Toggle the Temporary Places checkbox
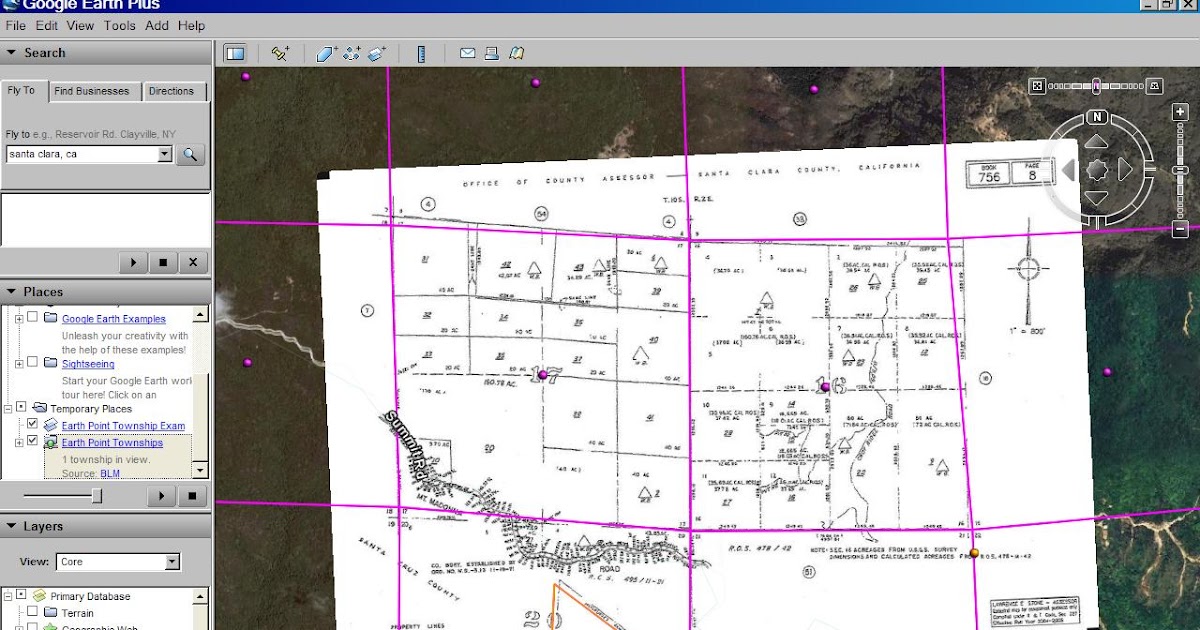This screenshot has width=1200, height=630. (x=22, y=408)
